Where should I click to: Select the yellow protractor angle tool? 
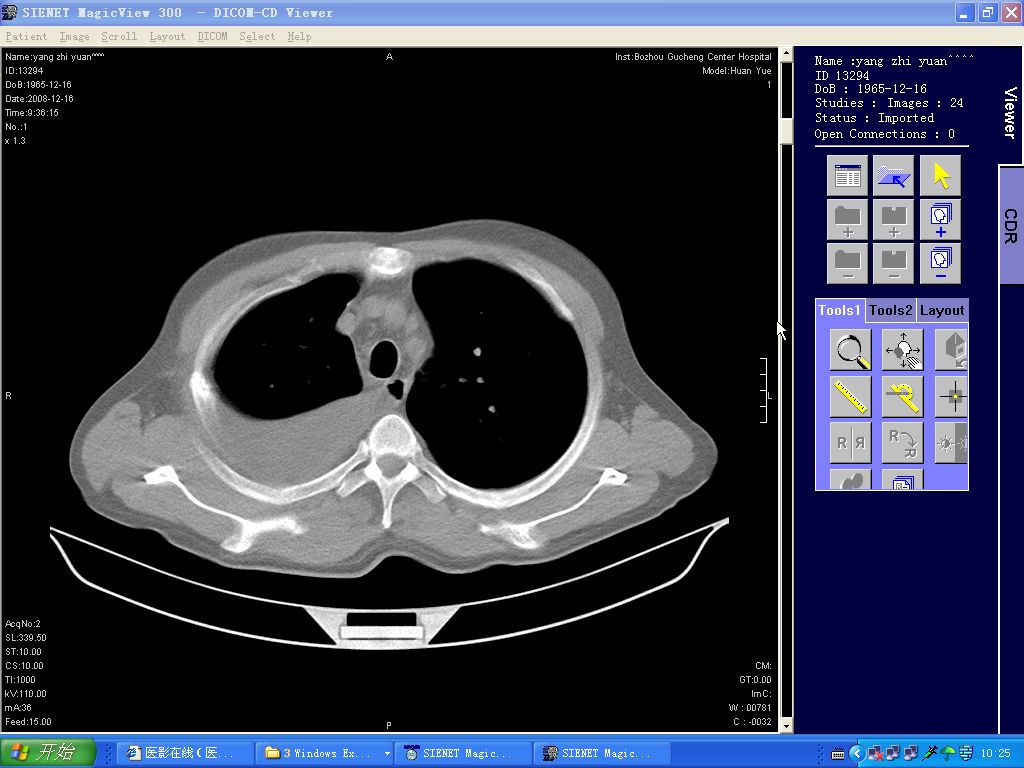click(x=903, y=396)
